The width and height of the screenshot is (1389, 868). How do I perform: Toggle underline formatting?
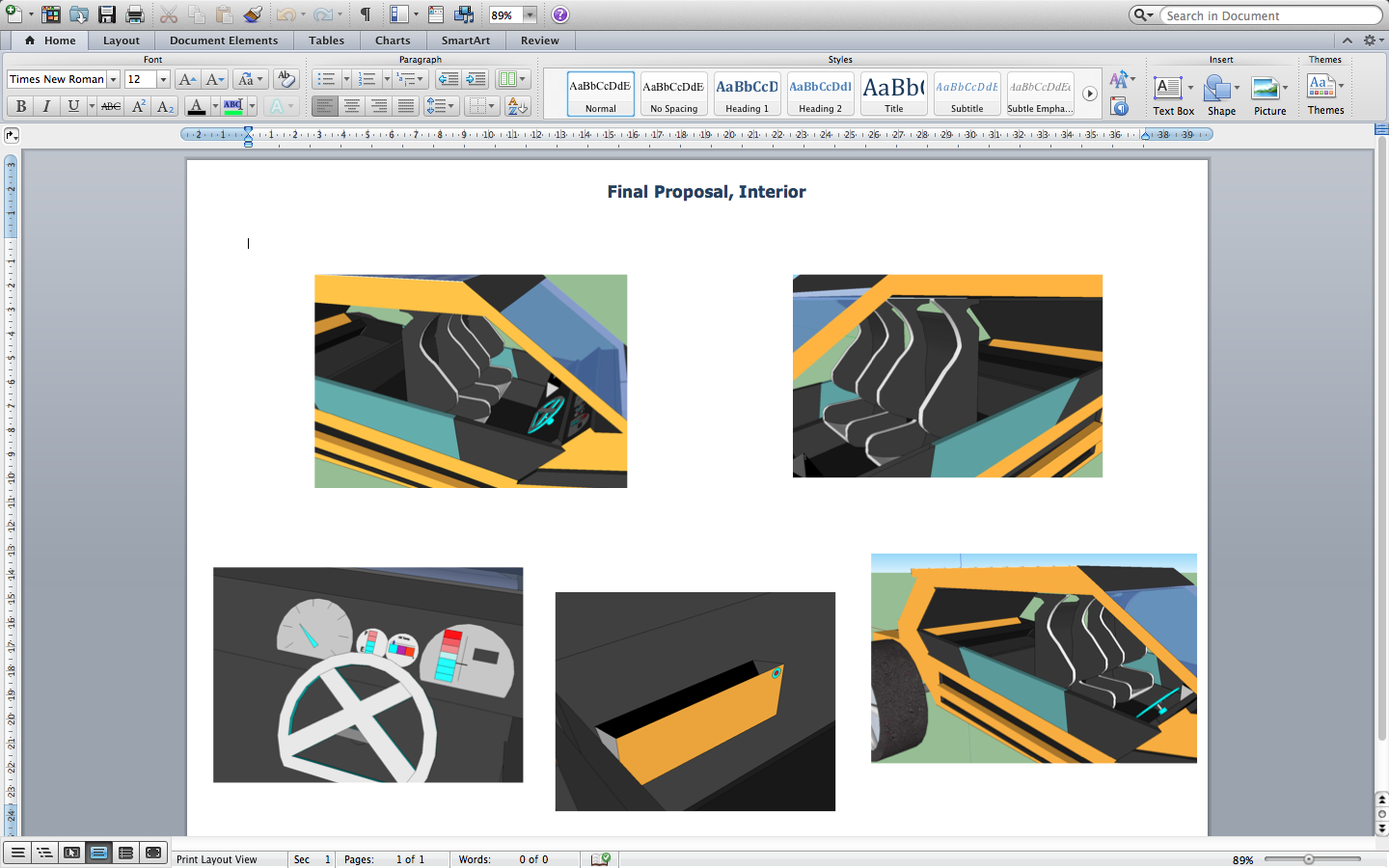71,106
